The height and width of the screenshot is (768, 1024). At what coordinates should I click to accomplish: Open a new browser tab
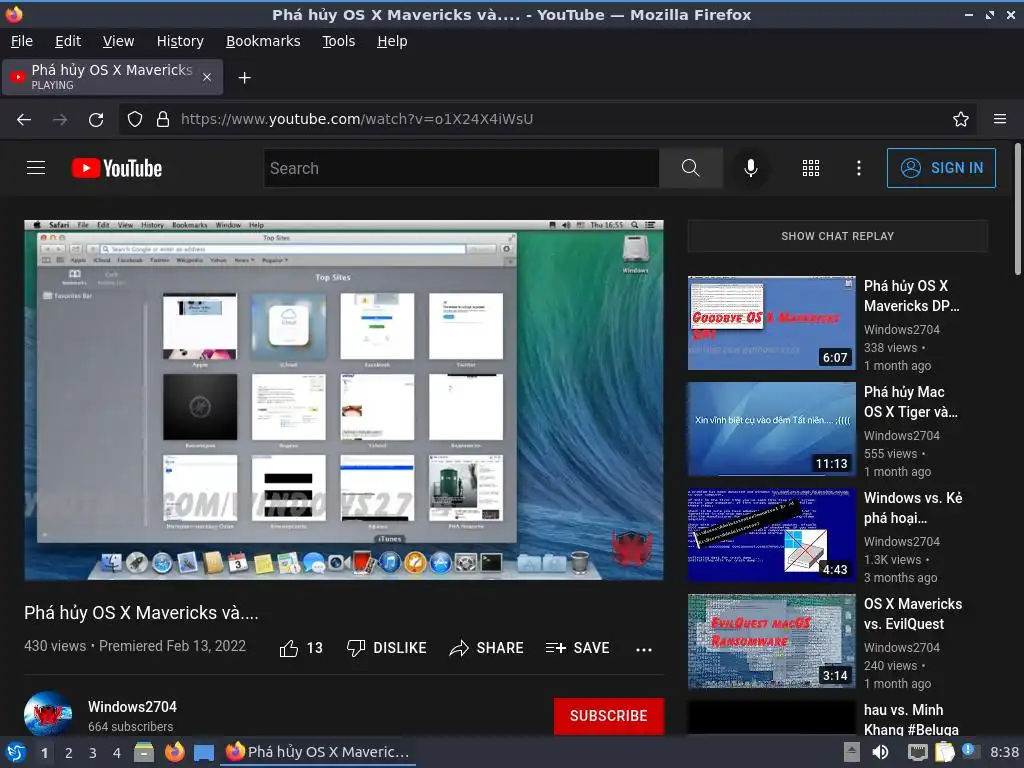244,78
